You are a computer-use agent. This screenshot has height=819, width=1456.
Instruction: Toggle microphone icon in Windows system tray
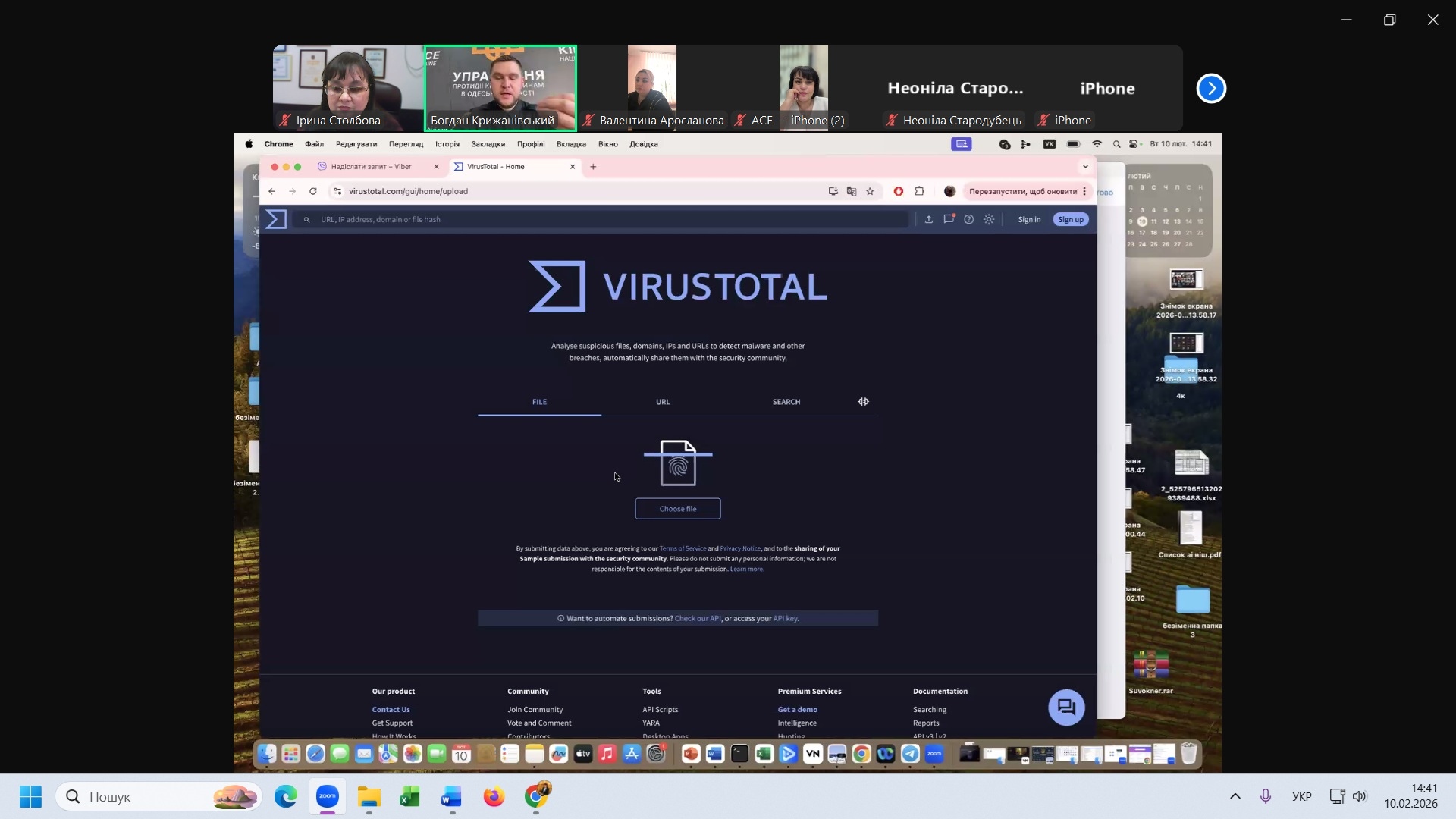pyautogui.click(x=1265, y=796)
